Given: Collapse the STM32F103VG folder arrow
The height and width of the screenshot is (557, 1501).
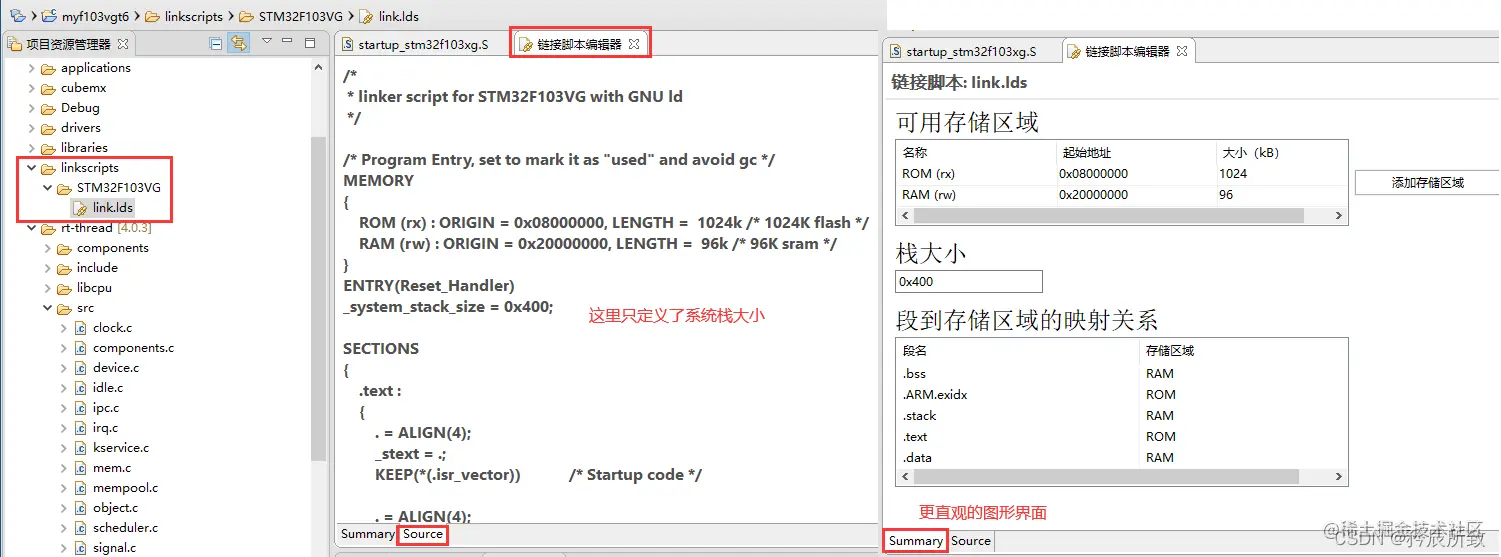Looking at the screenshot, I should (x=47, y=189).
